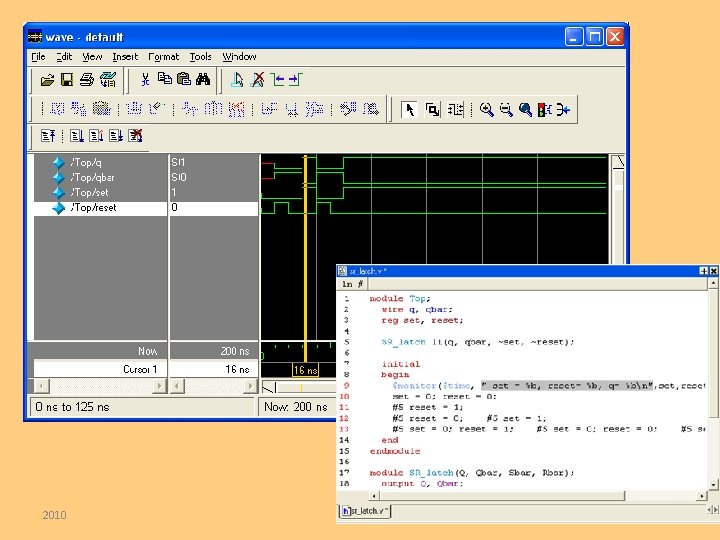
Task: Click the Find binoculars icon
Action: point(203,79)
